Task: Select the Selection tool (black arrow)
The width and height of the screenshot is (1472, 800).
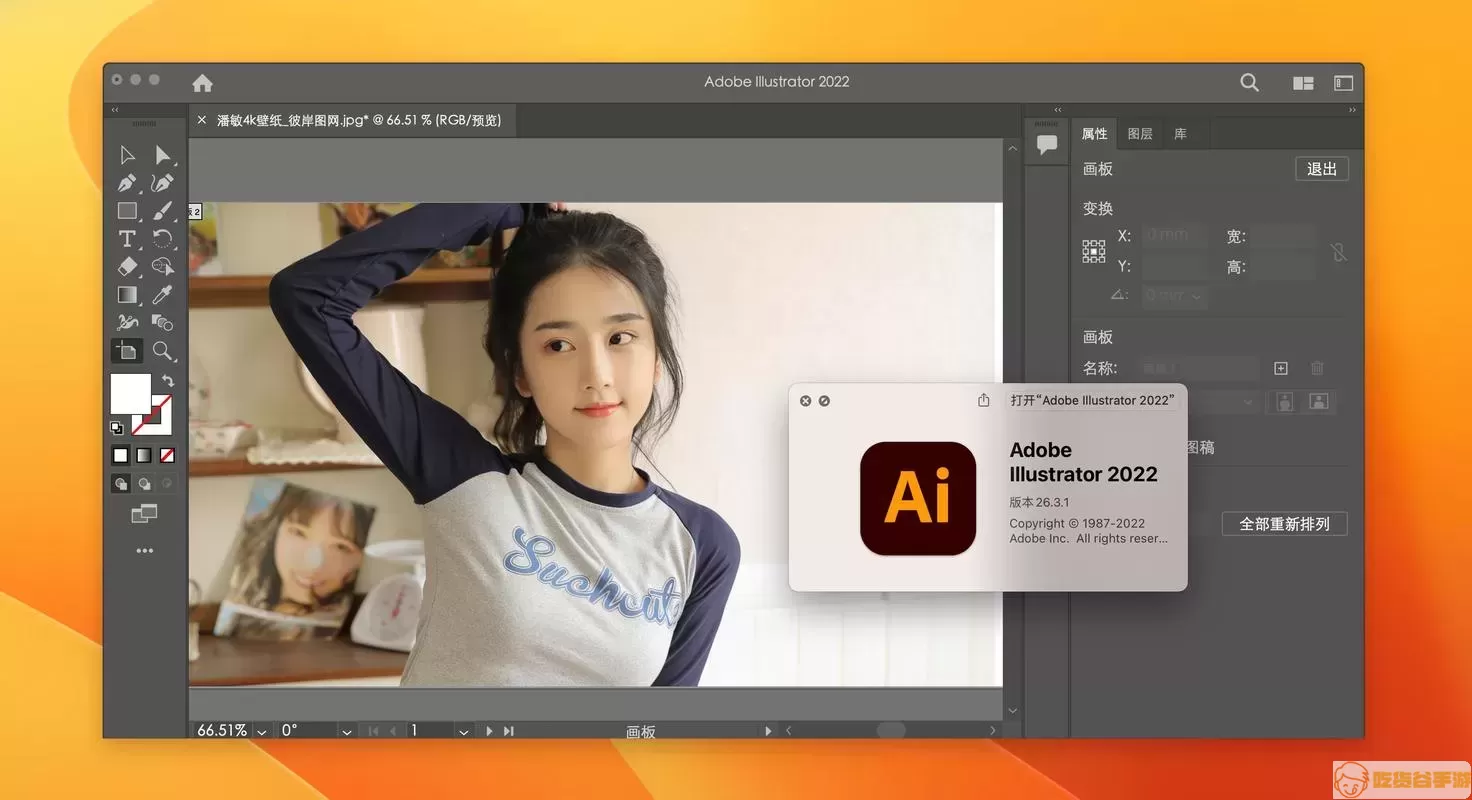Action: (127, 155)
